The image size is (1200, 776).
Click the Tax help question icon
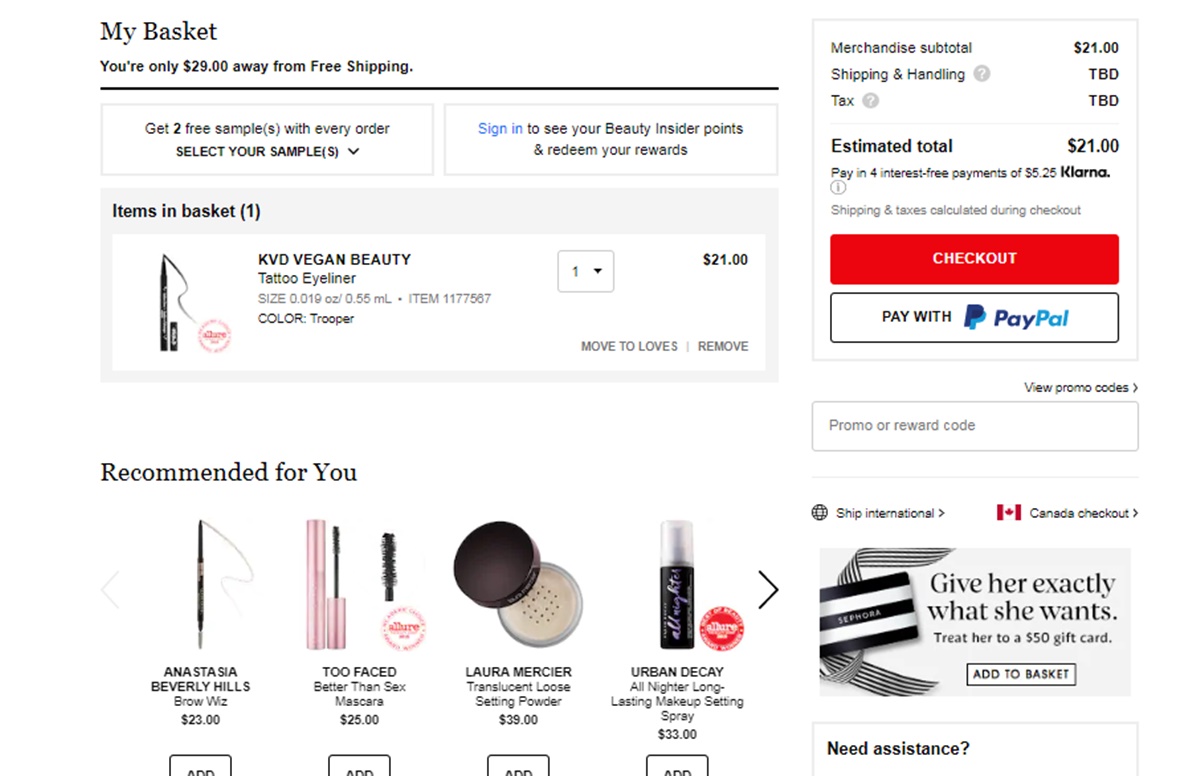coord(871,100)
